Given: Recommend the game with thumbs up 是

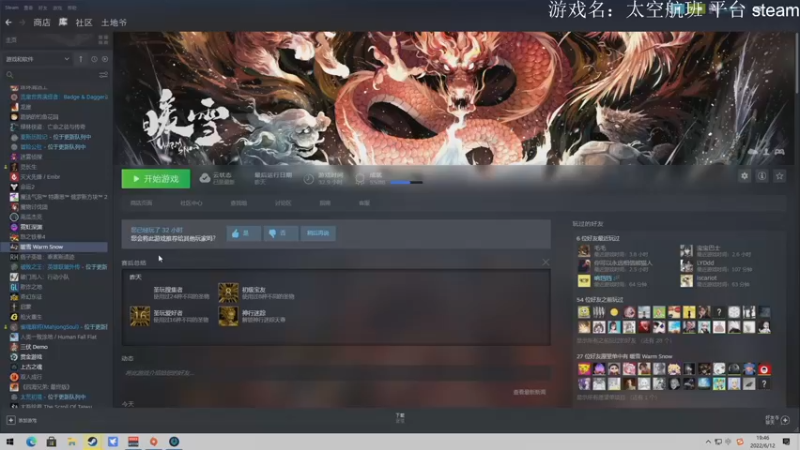Looking at the screenshot, I should 243,233.
